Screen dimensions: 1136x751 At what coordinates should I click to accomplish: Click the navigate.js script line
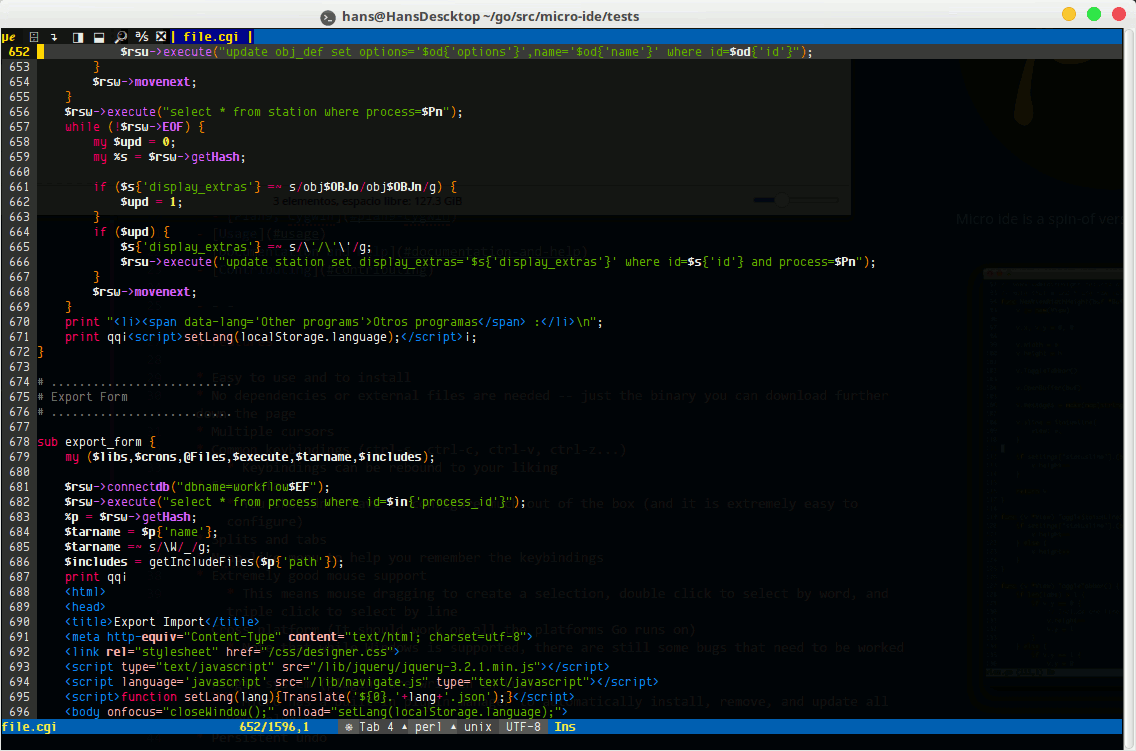tap(362, 682)
